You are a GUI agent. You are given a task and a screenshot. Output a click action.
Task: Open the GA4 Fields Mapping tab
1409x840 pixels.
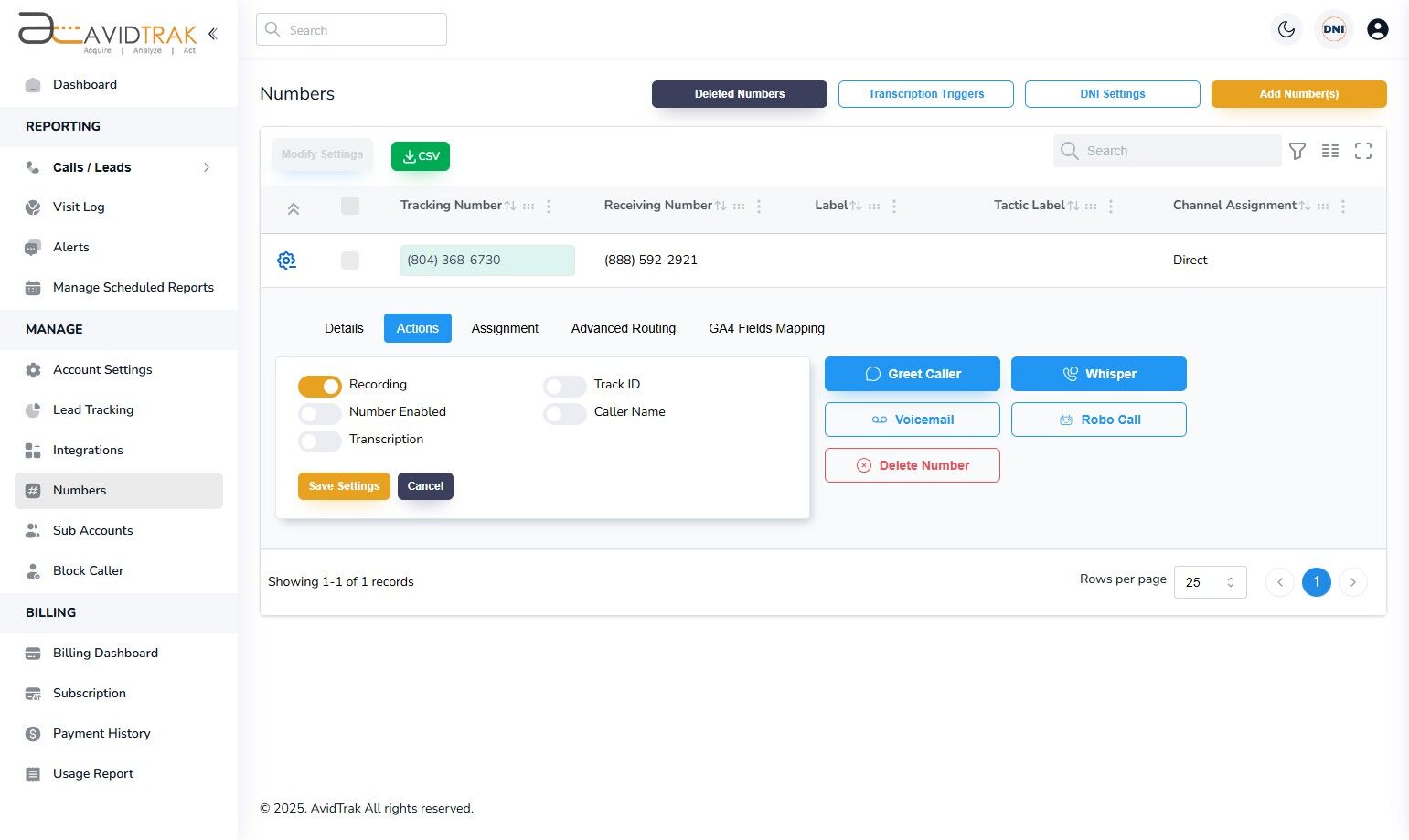coord(766,328)
